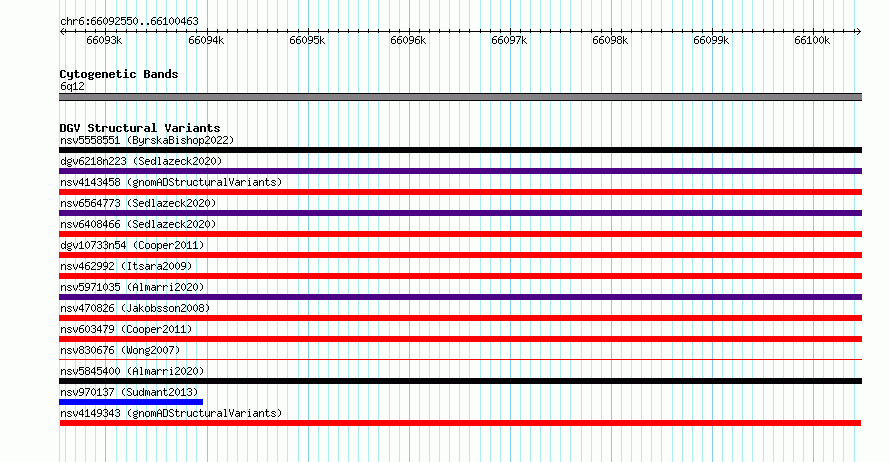Open nsv5971035 (Almarri2020) label

tap(132, 287)
